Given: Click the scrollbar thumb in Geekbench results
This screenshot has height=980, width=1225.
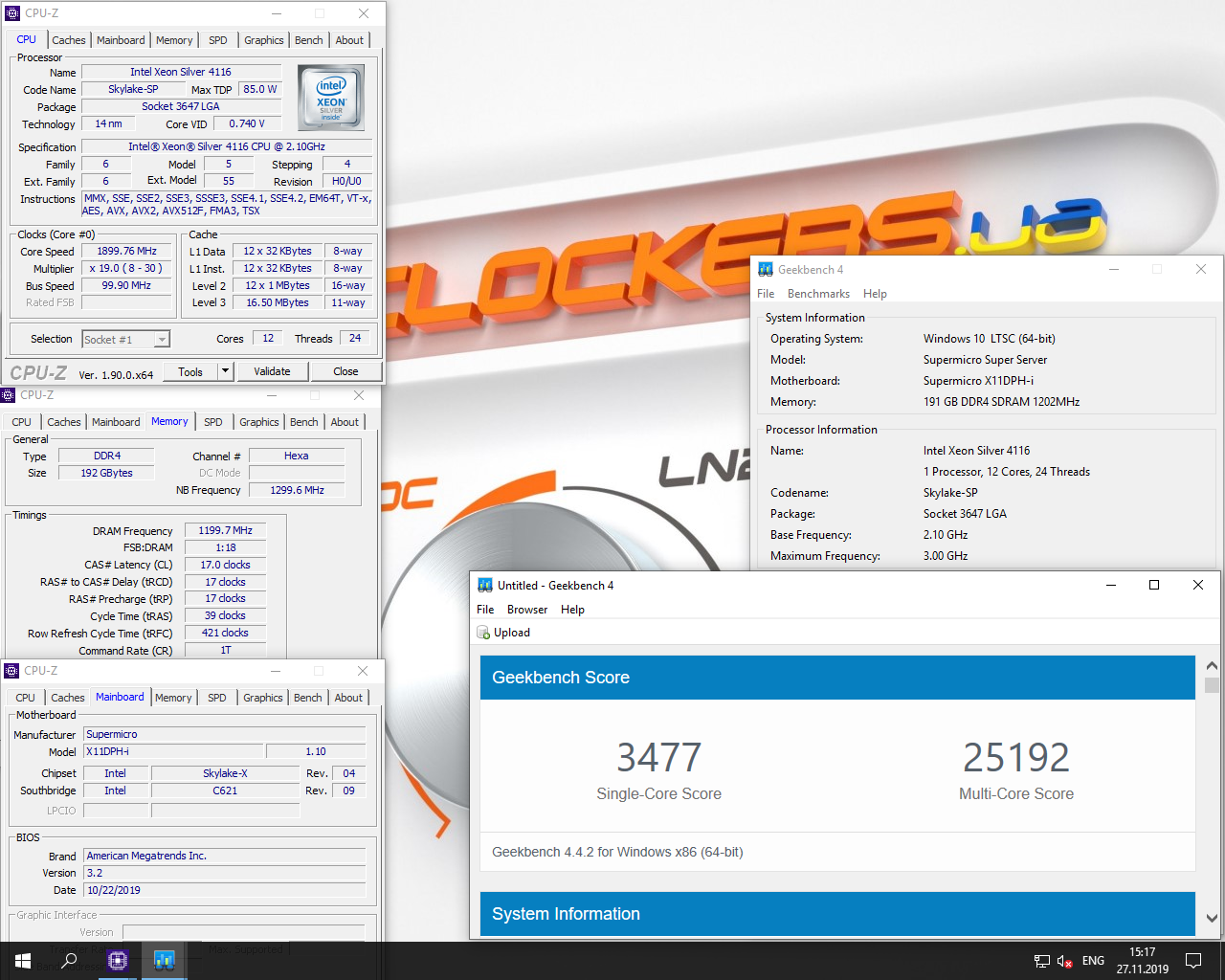Looking at the screenshot, I should point(1212,685).
